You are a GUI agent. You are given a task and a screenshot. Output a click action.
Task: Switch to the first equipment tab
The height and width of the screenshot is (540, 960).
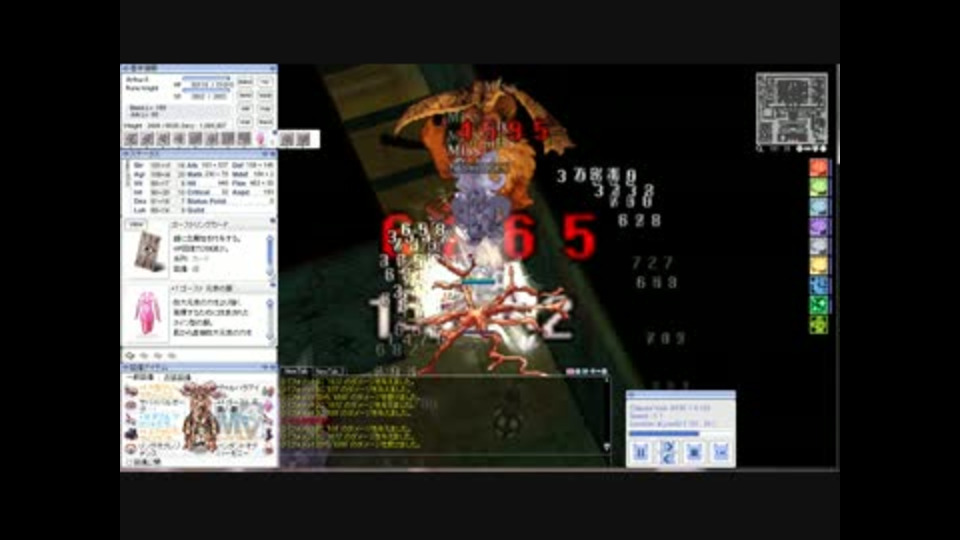(142, 378)
